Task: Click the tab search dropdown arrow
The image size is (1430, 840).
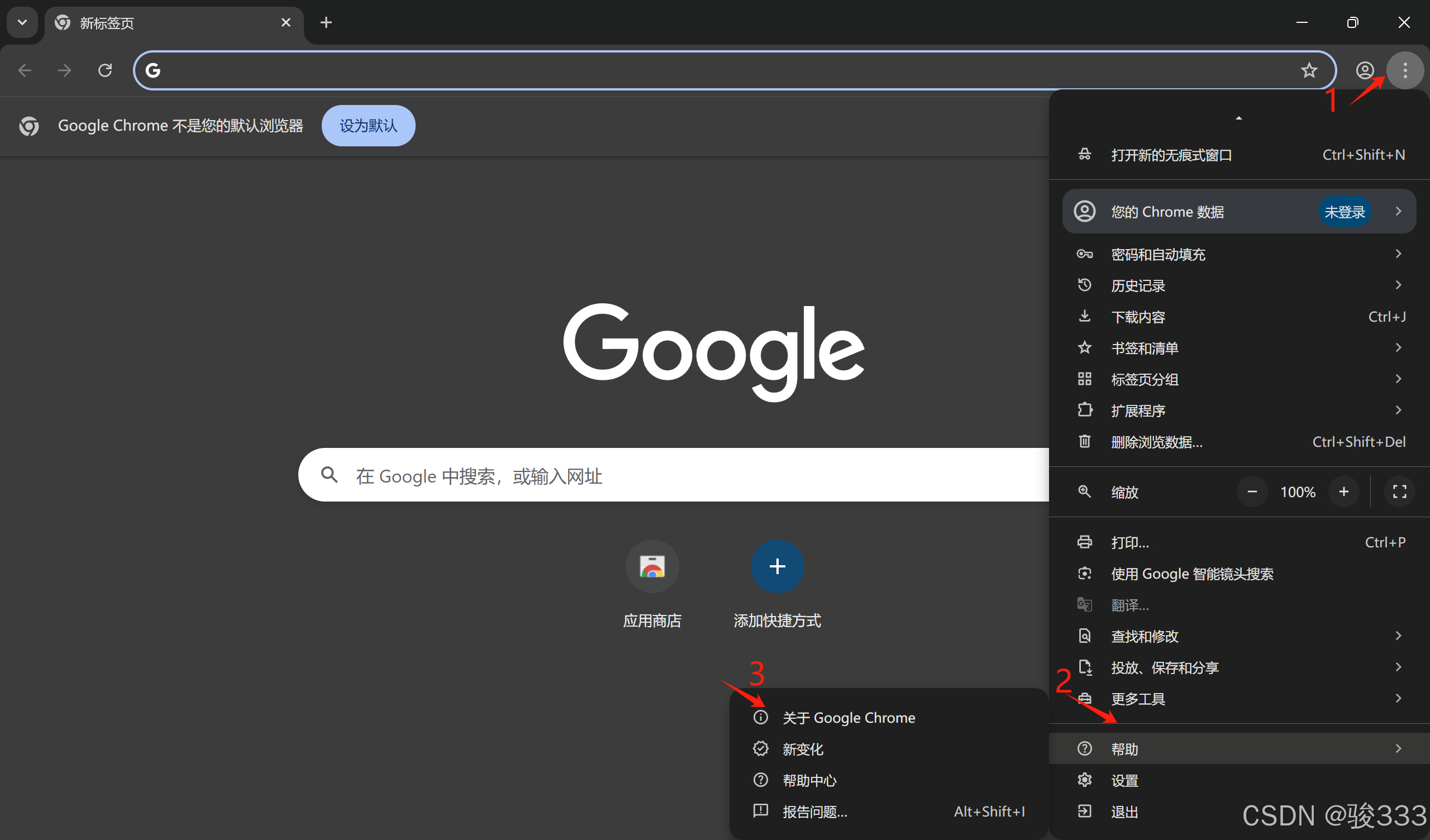Action: pyautogui.click(x=22, y=23)
